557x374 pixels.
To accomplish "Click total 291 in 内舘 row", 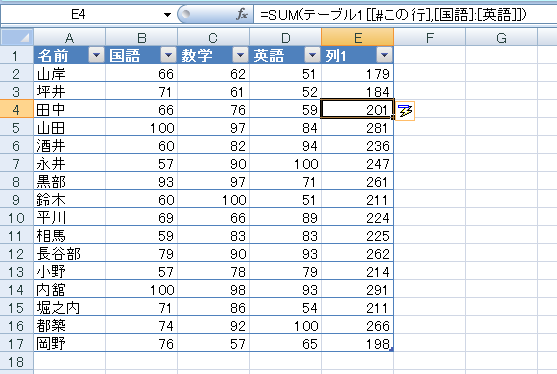I will click(357, 289).
